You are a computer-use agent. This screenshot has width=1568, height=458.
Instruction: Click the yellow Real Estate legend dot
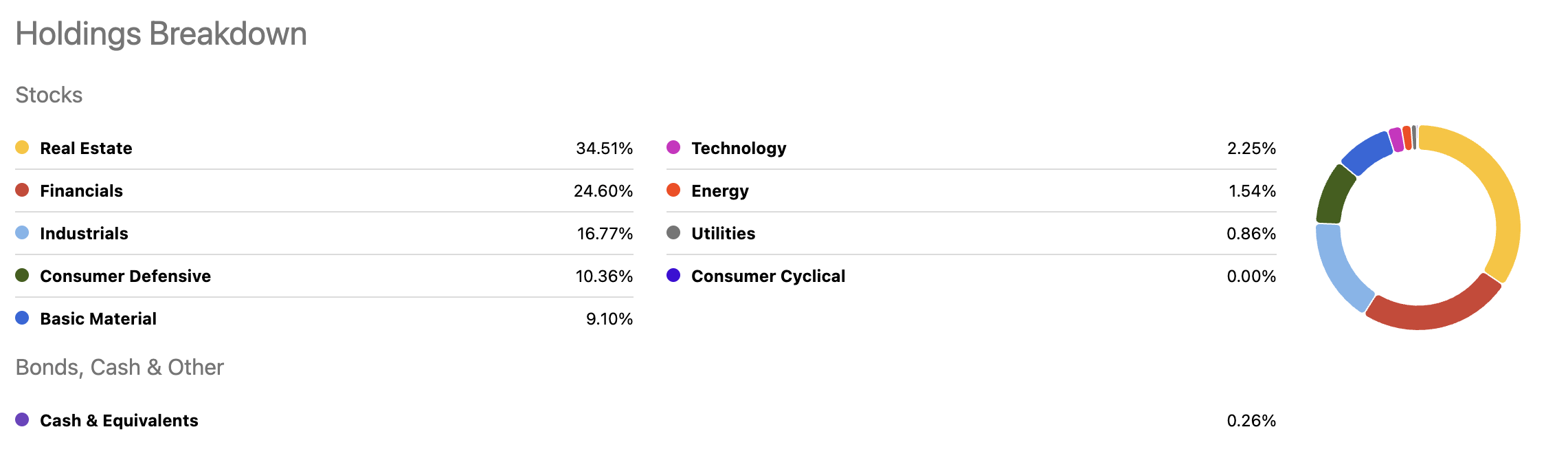coord(22,147)
